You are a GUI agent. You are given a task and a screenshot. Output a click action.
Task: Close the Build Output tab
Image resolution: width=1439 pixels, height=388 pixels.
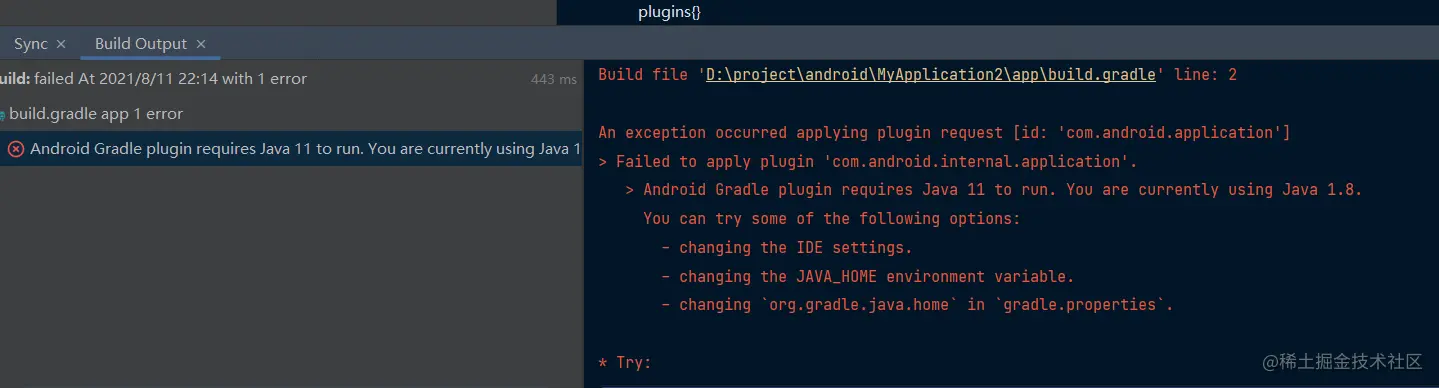point(201,44)
